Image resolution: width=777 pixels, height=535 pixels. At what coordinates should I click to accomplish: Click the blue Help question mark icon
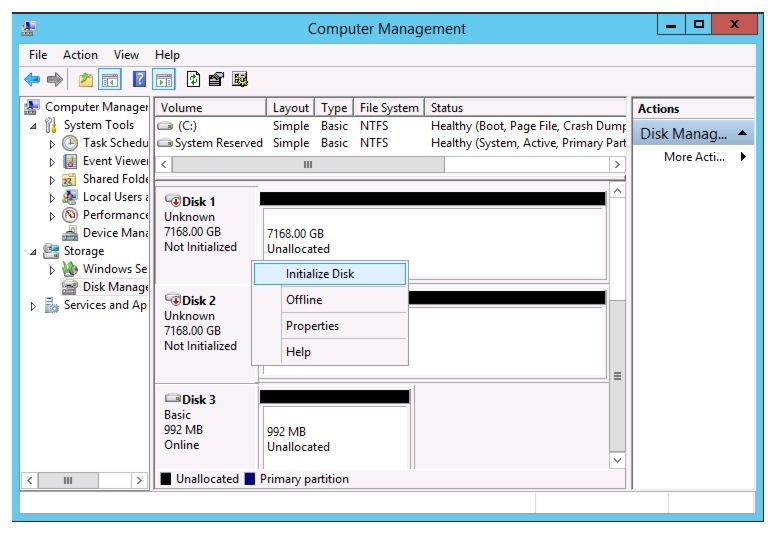(139, 79)
